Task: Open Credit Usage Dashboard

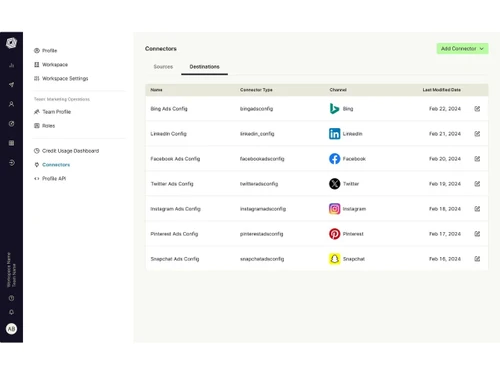Action: click(x=66, y=151)
